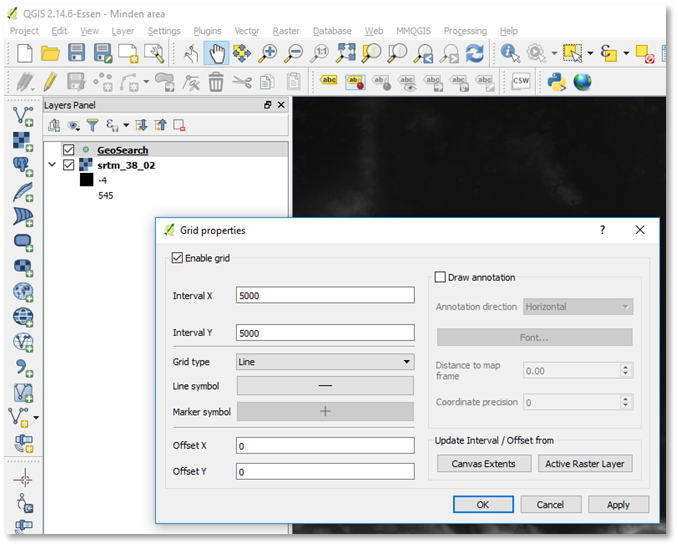This screenshot has width=678, height=546.
Task: Click Remove Layer icon in Layers Panel
Action: [x=180, y=125]
